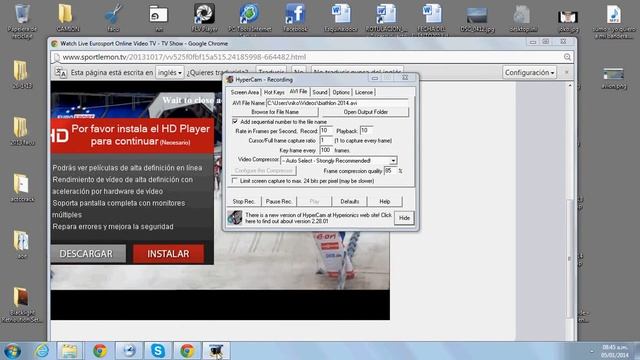Click the Chrome address bar URL
640x360 pixels.
(x=184, y=57)
